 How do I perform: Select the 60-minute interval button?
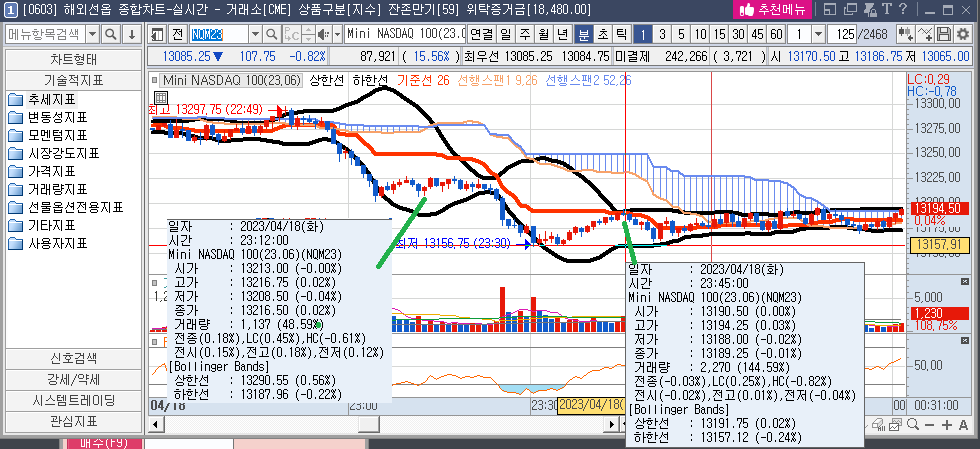[x=777, y=34]
